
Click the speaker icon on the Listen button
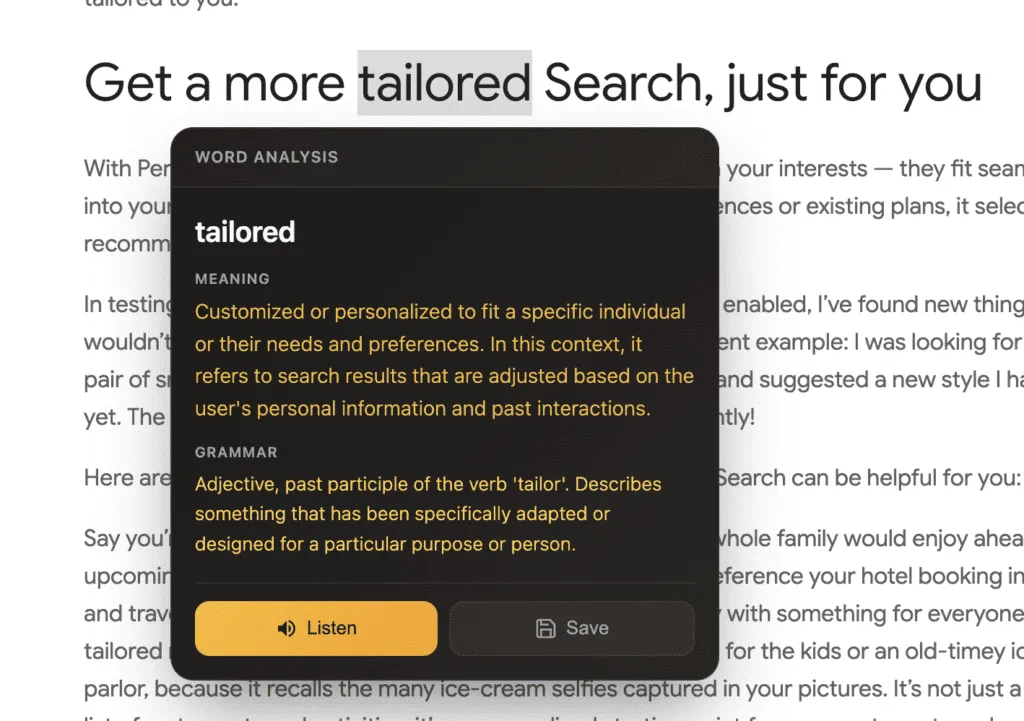point(287,629)
